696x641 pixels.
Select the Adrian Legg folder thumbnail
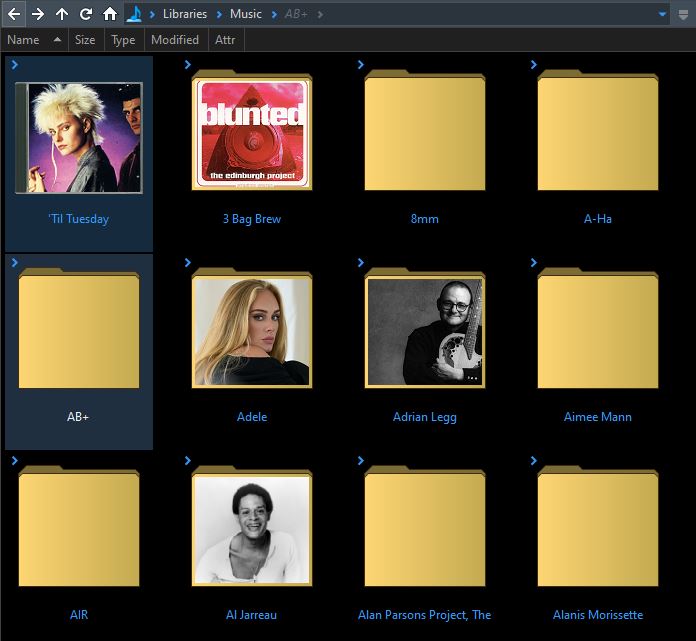(x=425, y=331)
